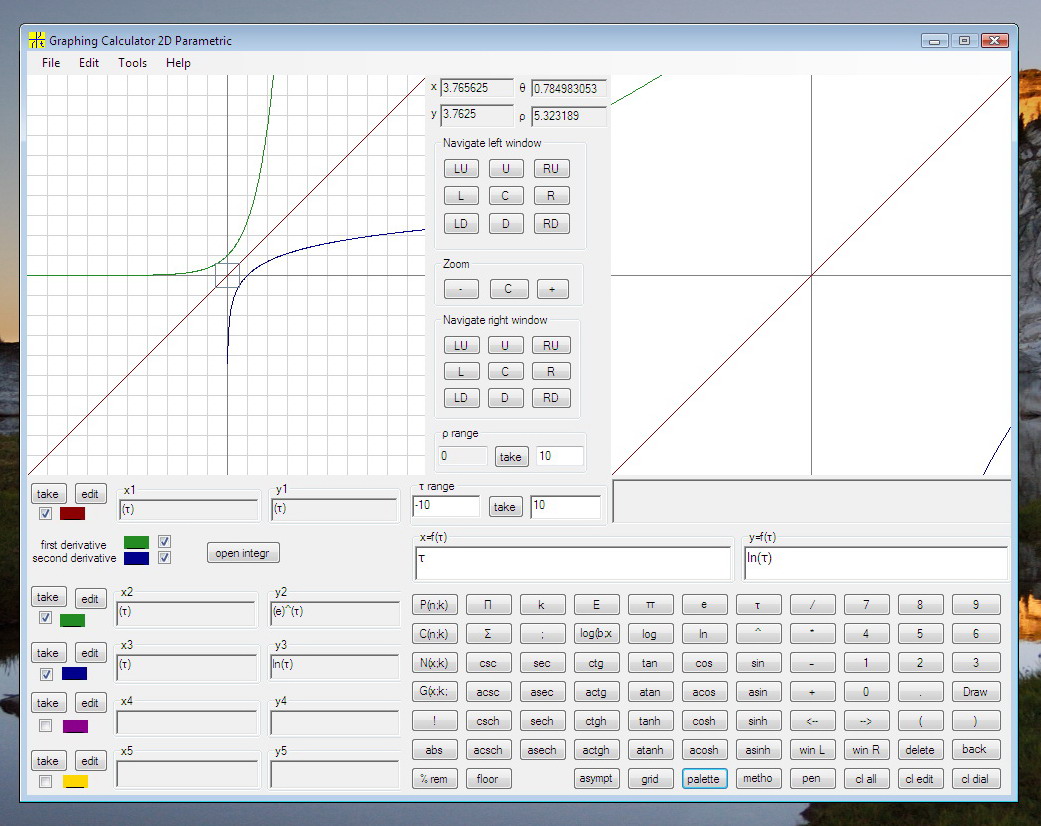Click open integr button
Image resolution: width=1041 pixels, height=826 pixels.
coord(242,553)
